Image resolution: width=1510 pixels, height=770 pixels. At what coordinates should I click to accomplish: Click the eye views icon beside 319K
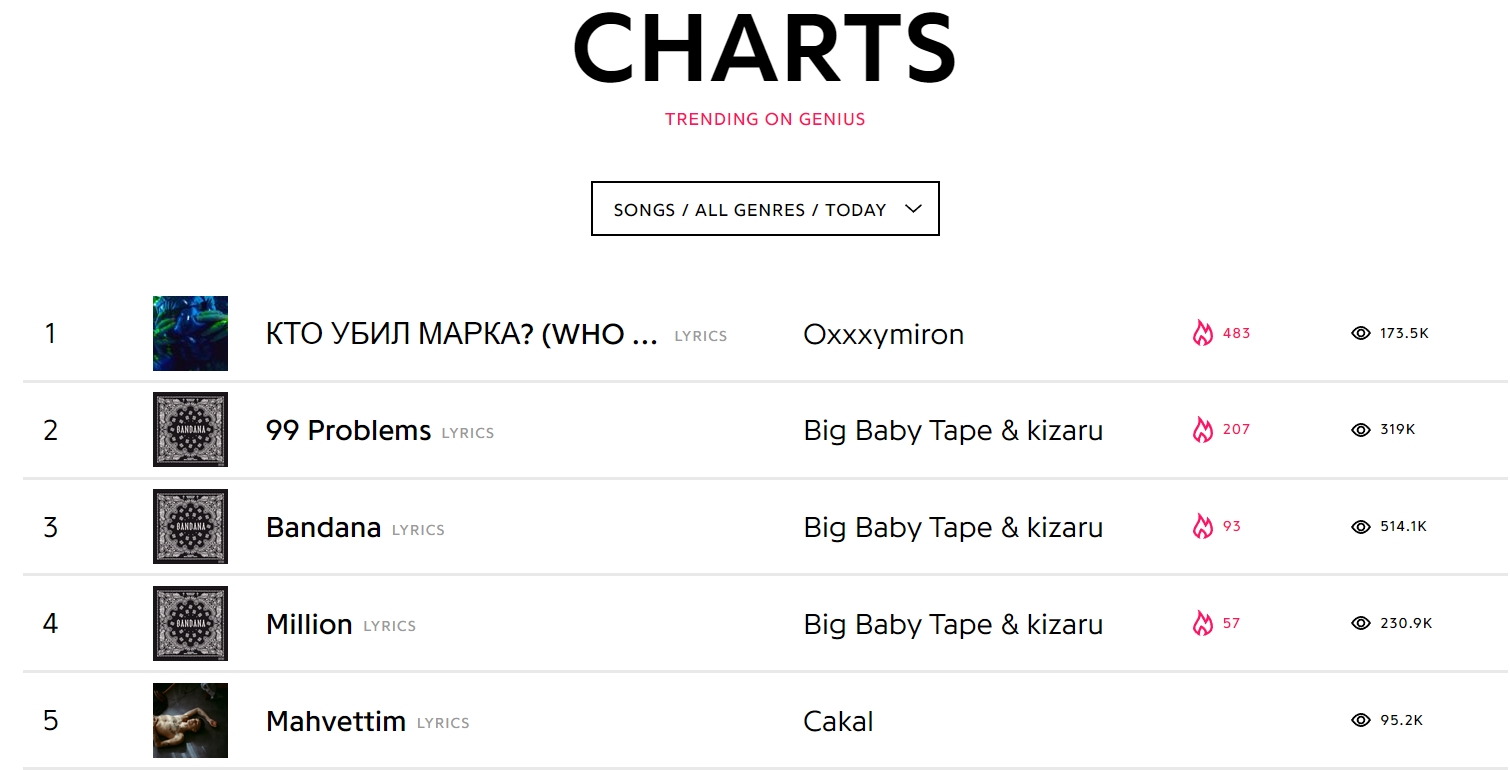coord(1360,430)
